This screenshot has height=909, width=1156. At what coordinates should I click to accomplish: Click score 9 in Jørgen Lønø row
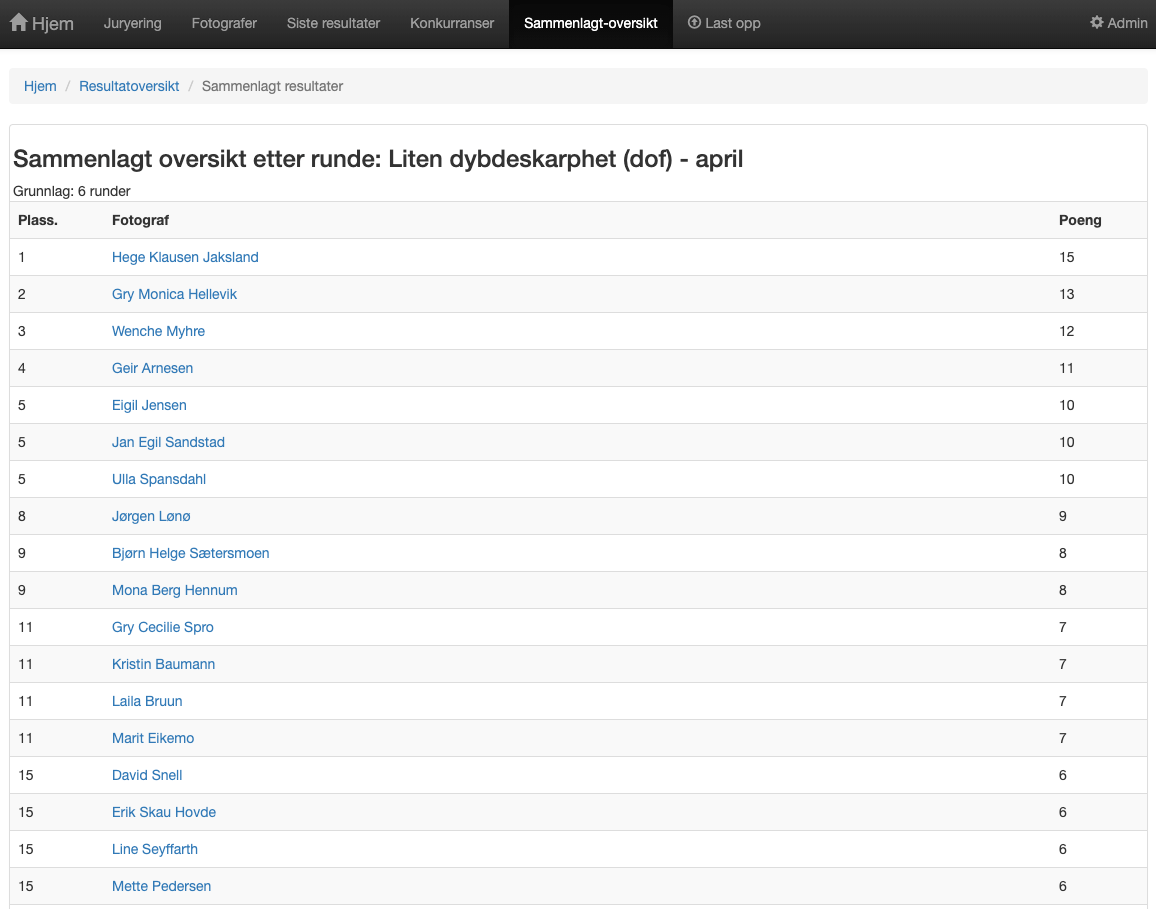coord(1062,516)
